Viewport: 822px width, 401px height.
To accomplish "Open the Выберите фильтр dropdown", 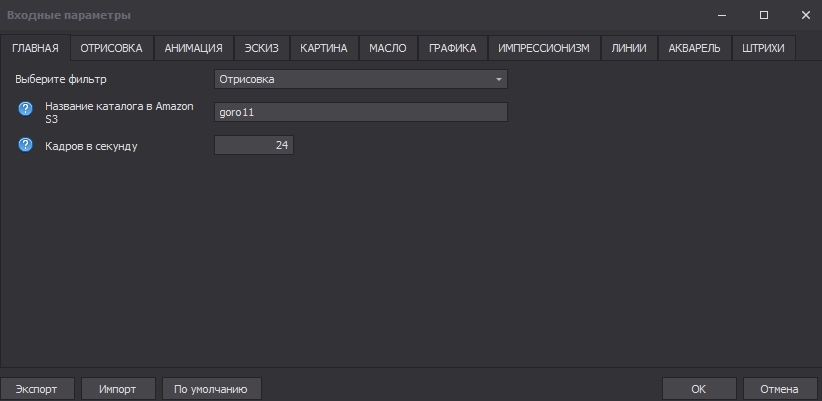I will 360,79.
